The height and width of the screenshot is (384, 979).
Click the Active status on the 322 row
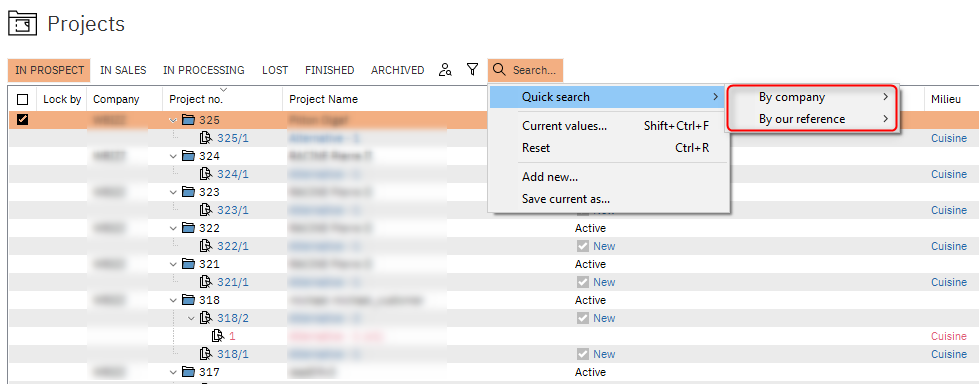click(x=590, y=228)
